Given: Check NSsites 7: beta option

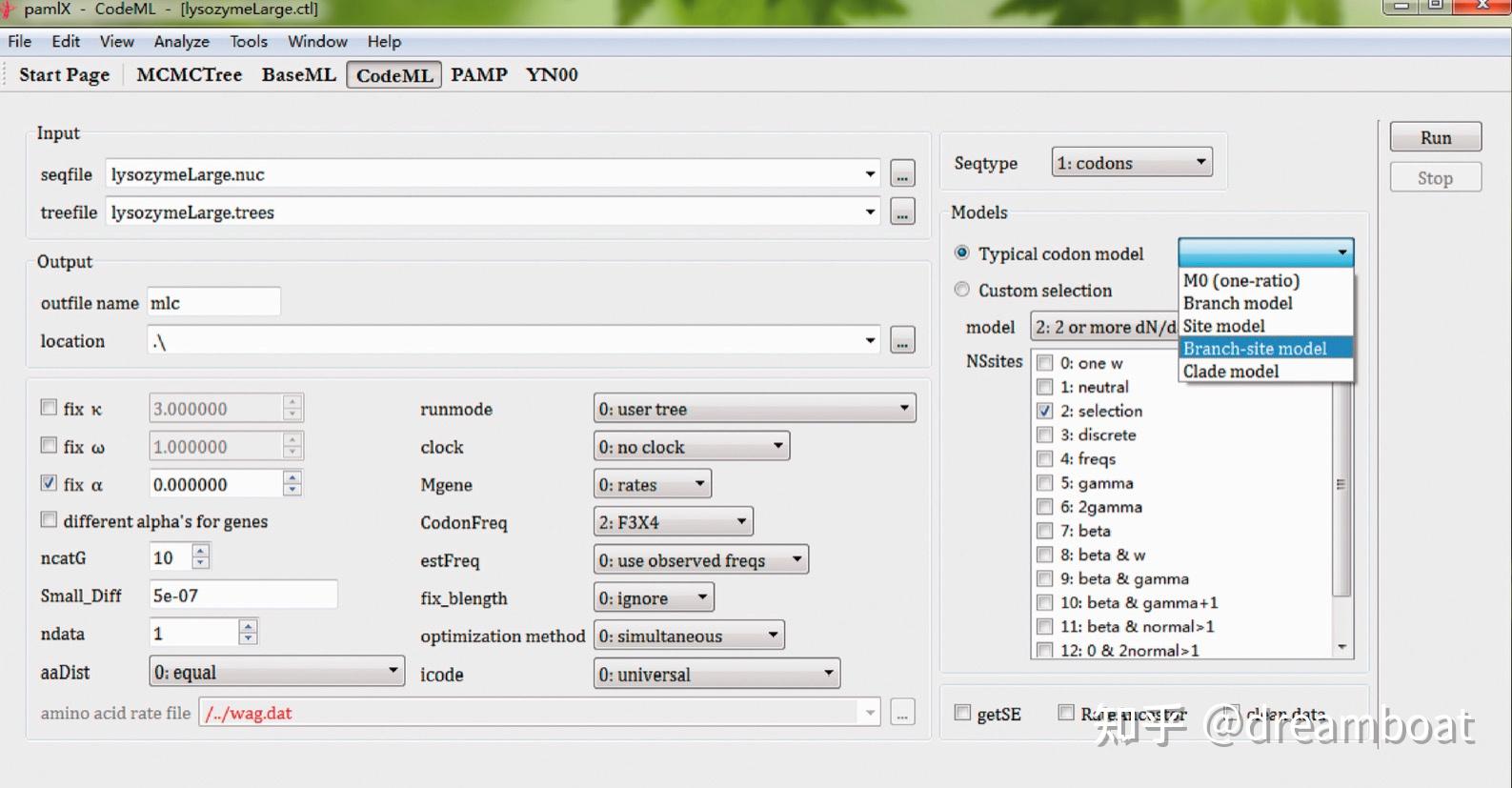Looking at the screenshot, I should [x=1045, y=531].
